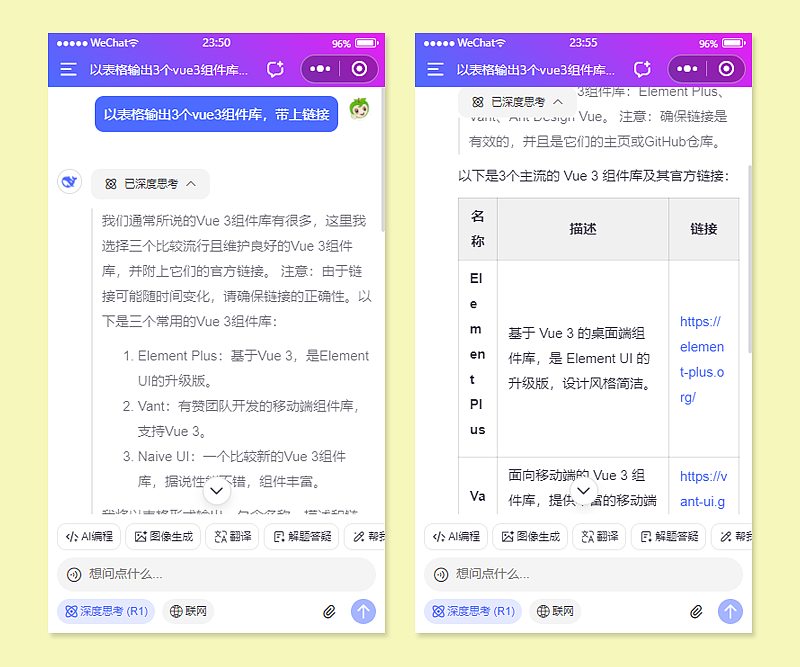Viewport: 800px width, 667px height.
Task: Tap the chat title in right phone header
Action: point(536,69)
